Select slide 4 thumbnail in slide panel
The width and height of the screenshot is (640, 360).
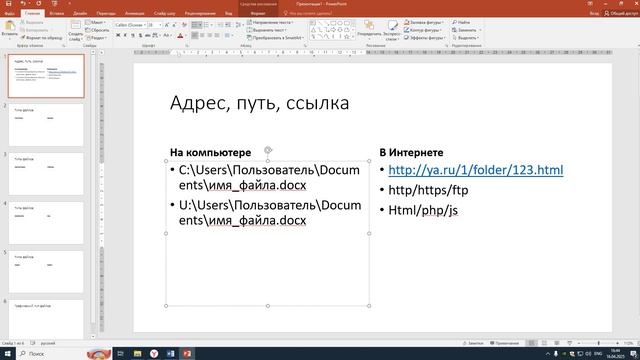(x=46, y=223)
